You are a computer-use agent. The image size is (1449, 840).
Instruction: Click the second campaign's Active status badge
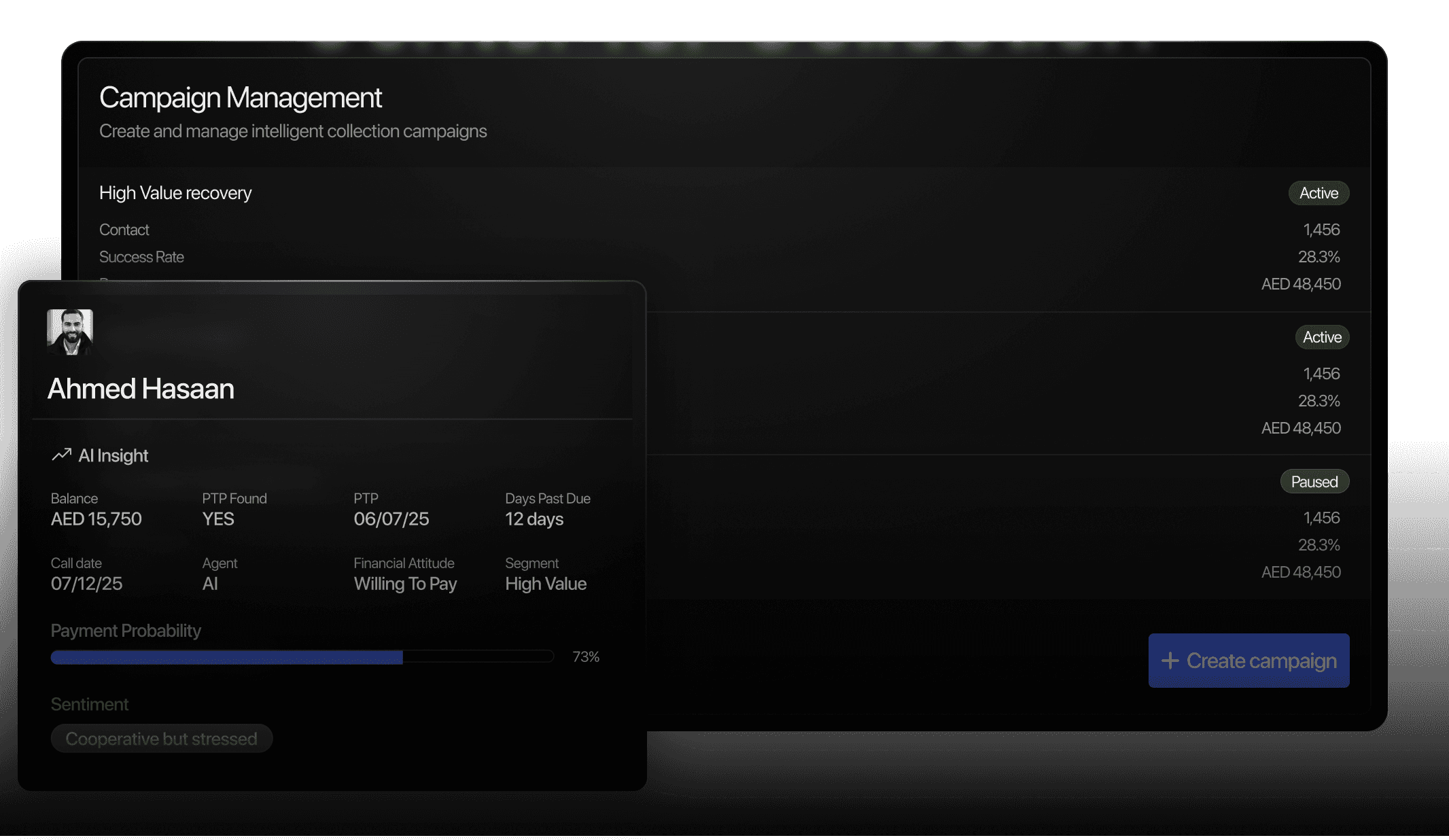(x=1321, y=337)
